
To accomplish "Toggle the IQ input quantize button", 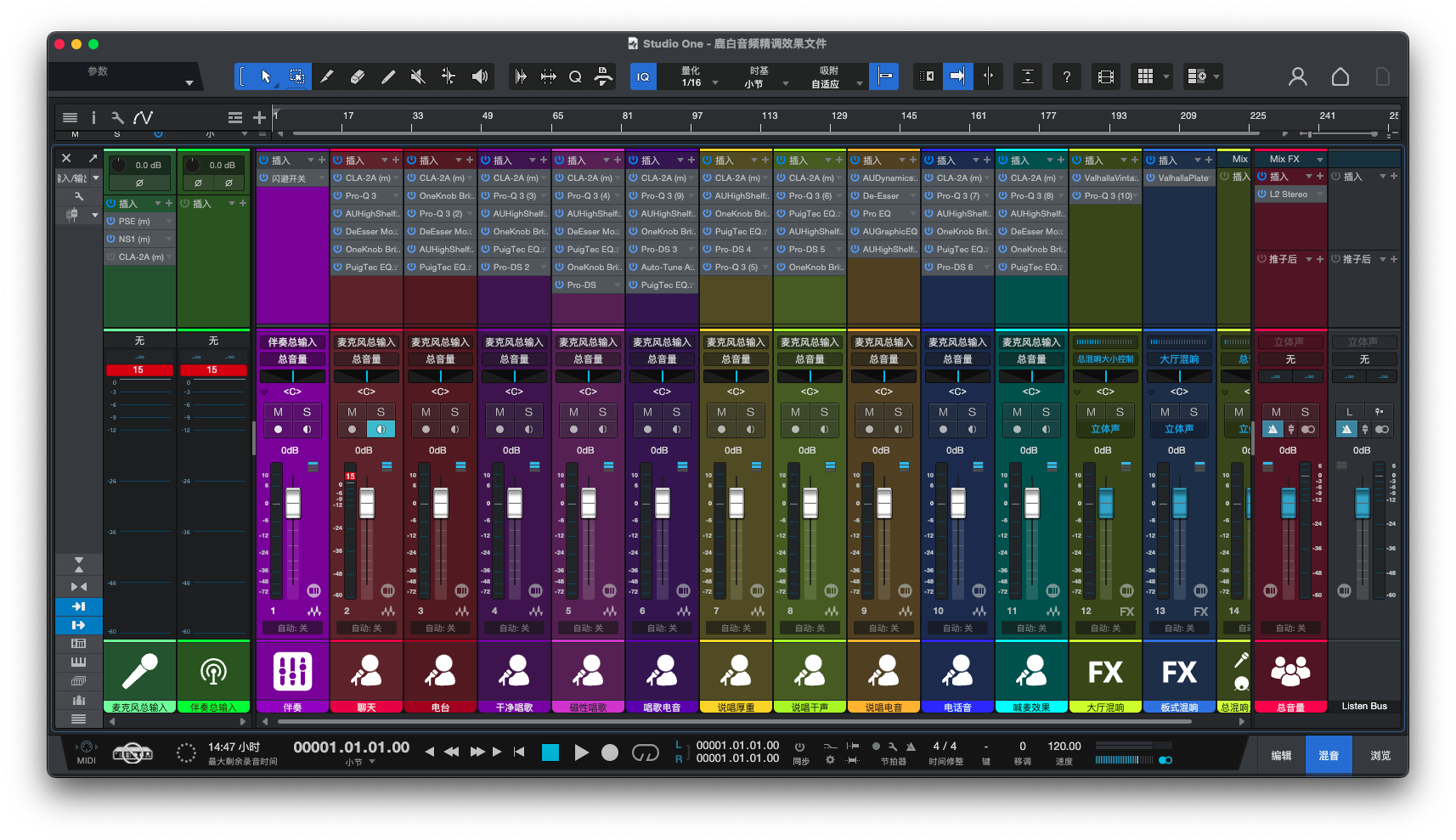I will click(643, 76).
